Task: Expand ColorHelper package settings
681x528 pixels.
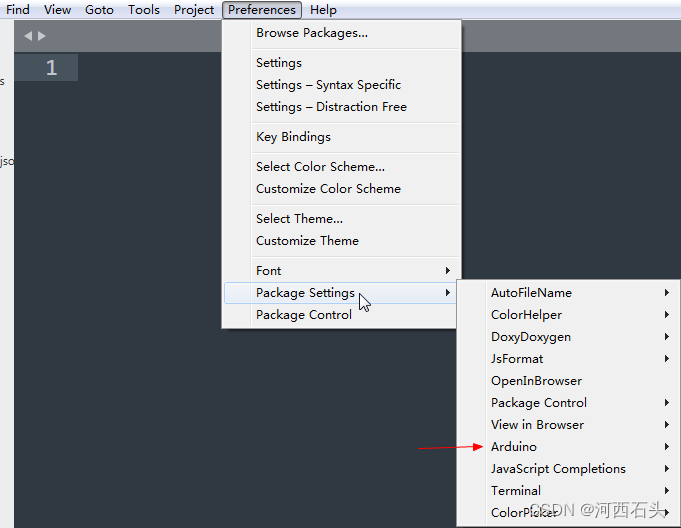Action: tap(569, 315)
